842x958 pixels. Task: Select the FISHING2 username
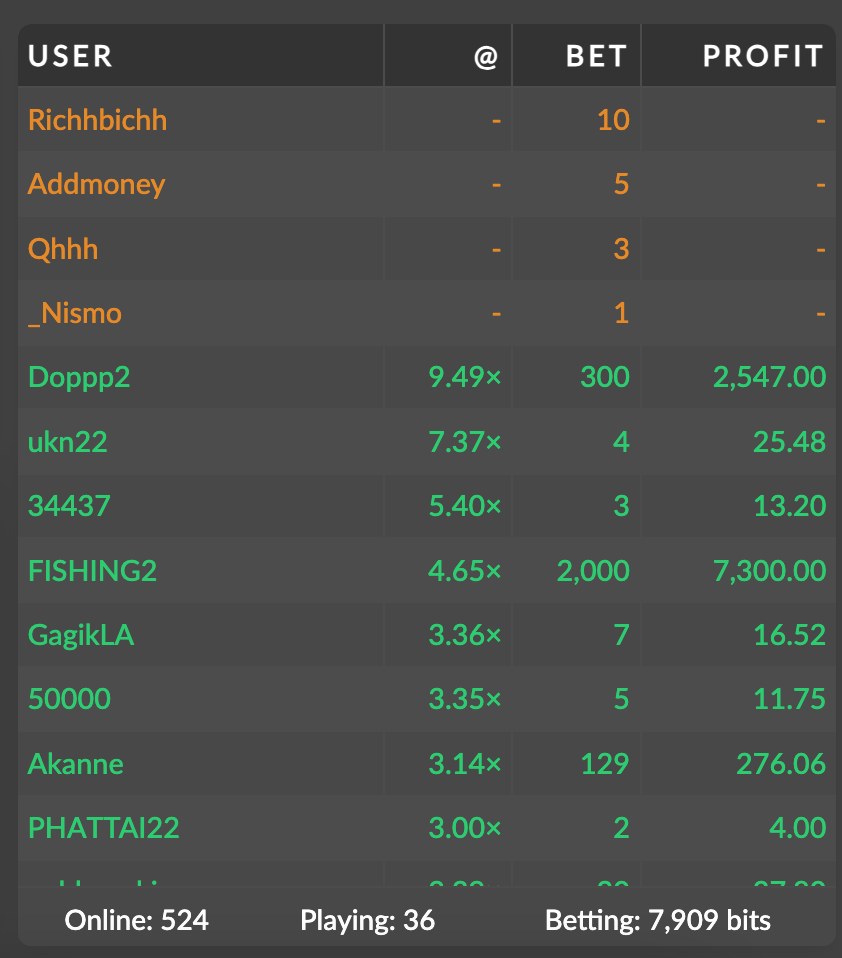pos(92,571)
